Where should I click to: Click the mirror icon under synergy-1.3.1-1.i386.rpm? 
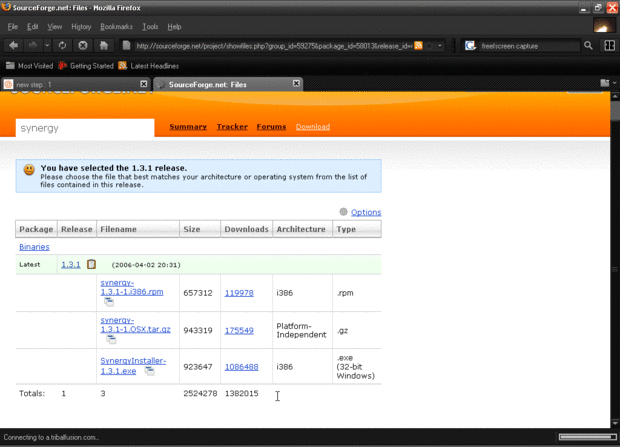(x=109, y=302)
